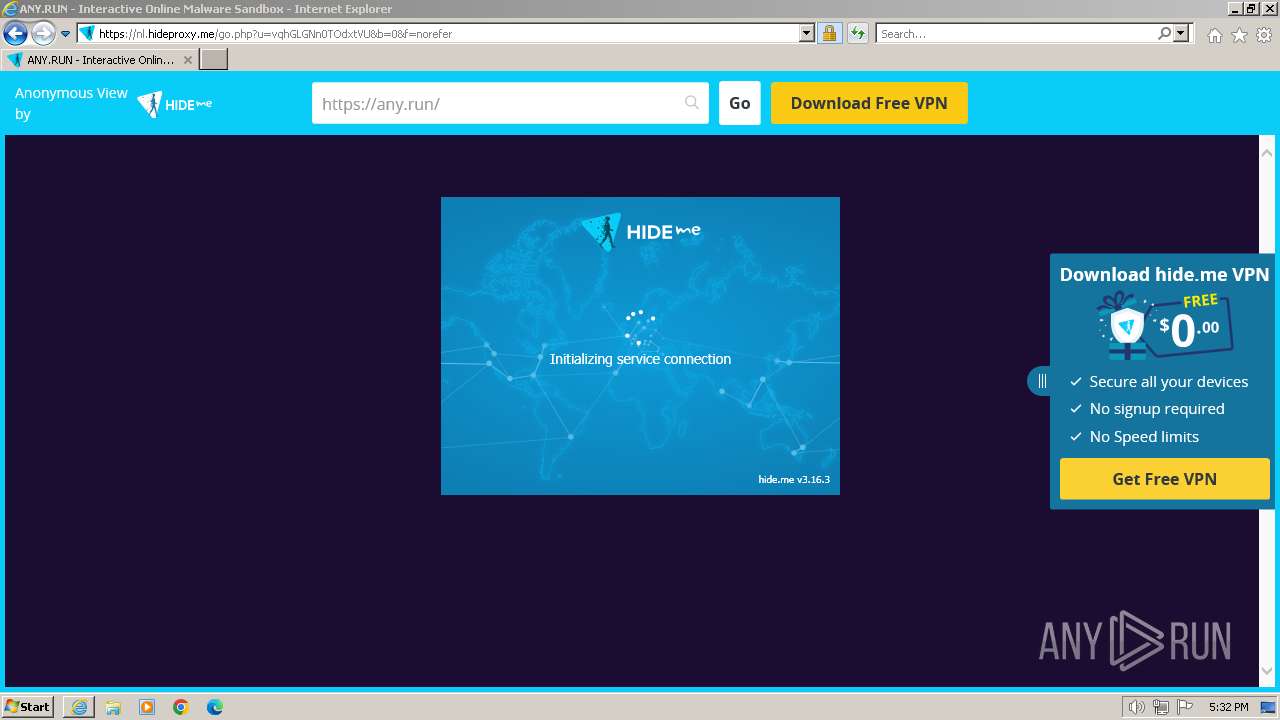Open the network tray icon
Viewport: 1280px width, 720px height.
(x=1161, y=707)
